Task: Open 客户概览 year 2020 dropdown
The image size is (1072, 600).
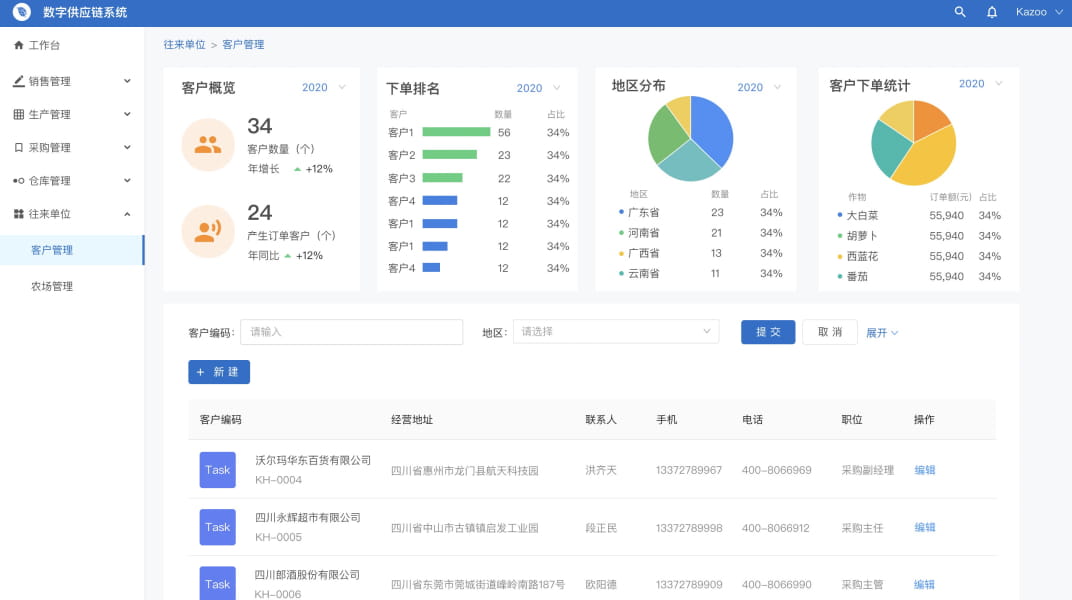Action: 324,87
